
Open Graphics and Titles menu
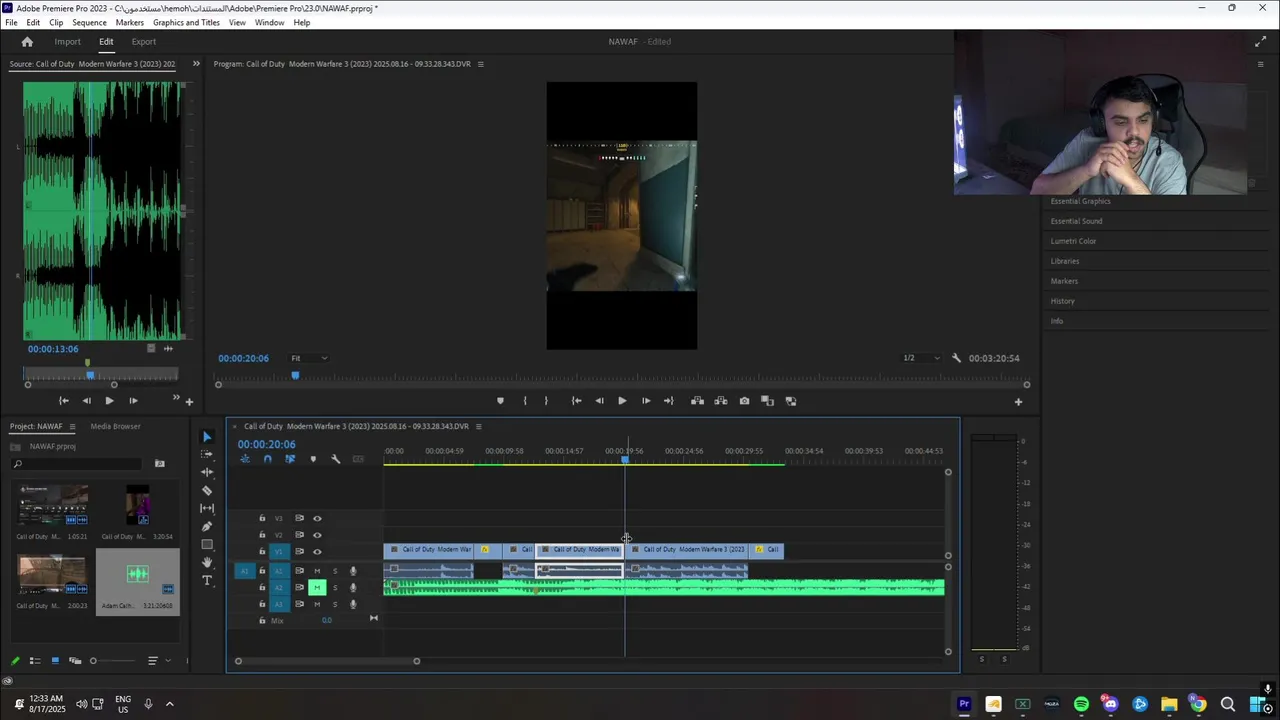(x=186, y=22)
